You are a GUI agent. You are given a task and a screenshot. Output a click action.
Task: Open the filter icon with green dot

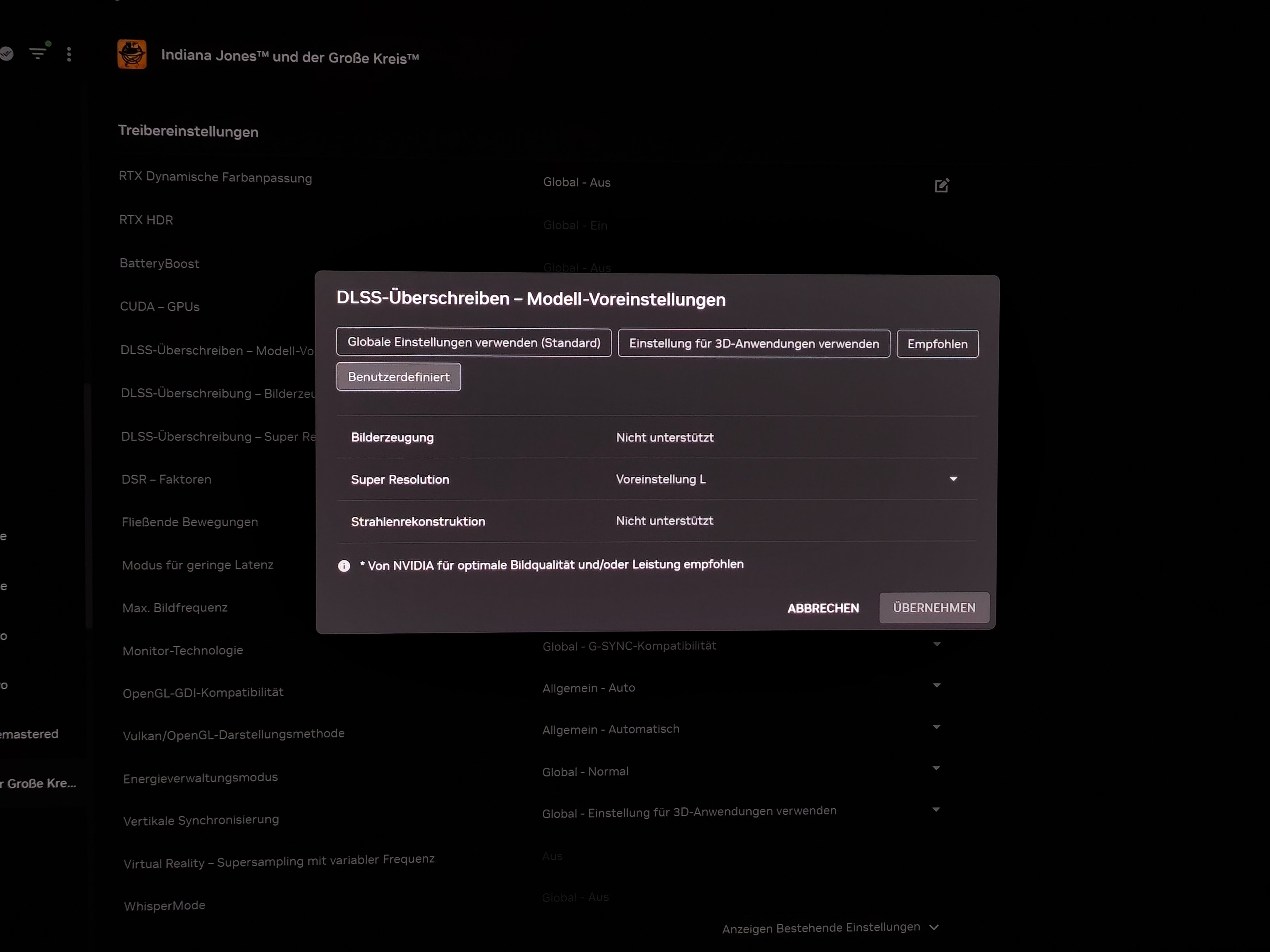pos(38,53)
